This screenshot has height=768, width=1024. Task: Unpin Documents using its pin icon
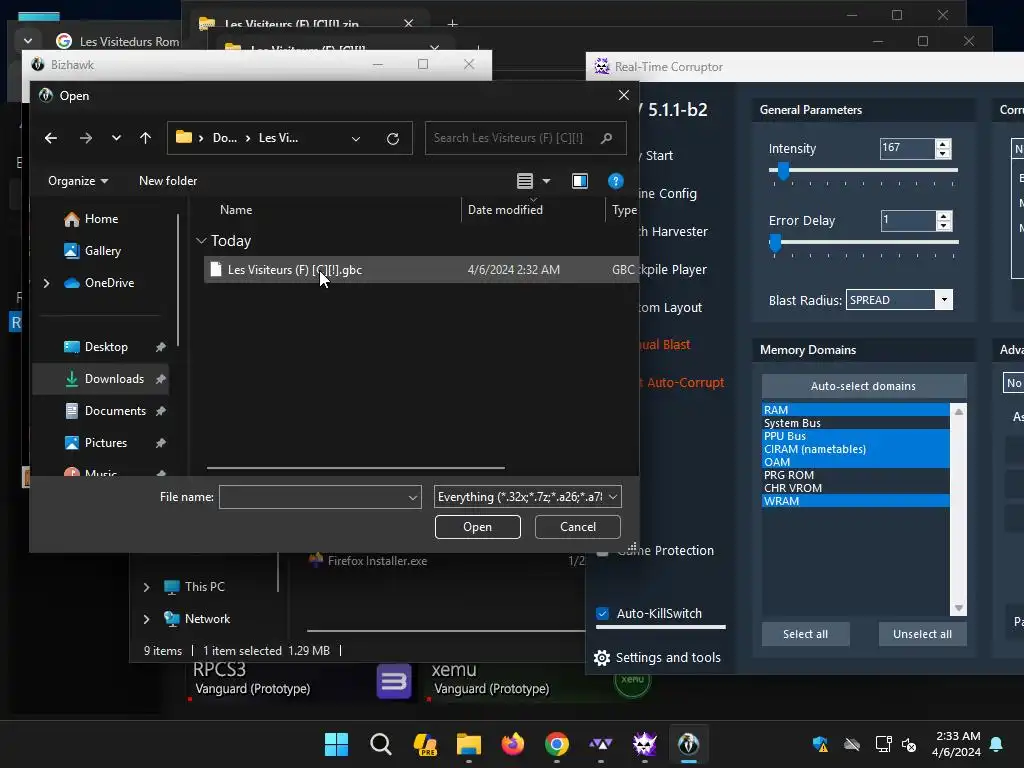(161, 411)
